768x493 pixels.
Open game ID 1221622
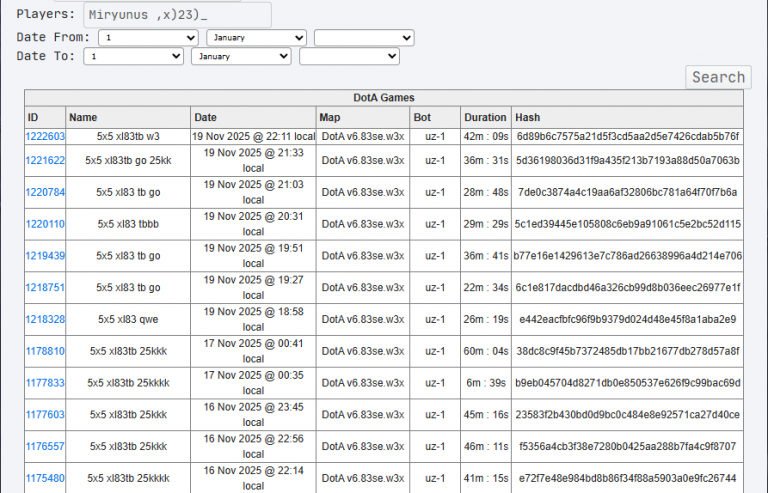[45, 161]
